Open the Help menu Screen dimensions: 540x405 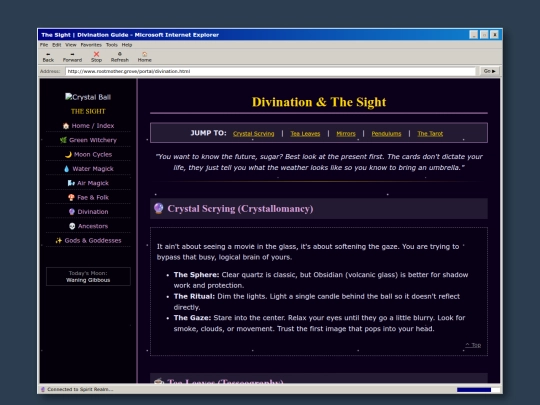[x=127, y=45]
